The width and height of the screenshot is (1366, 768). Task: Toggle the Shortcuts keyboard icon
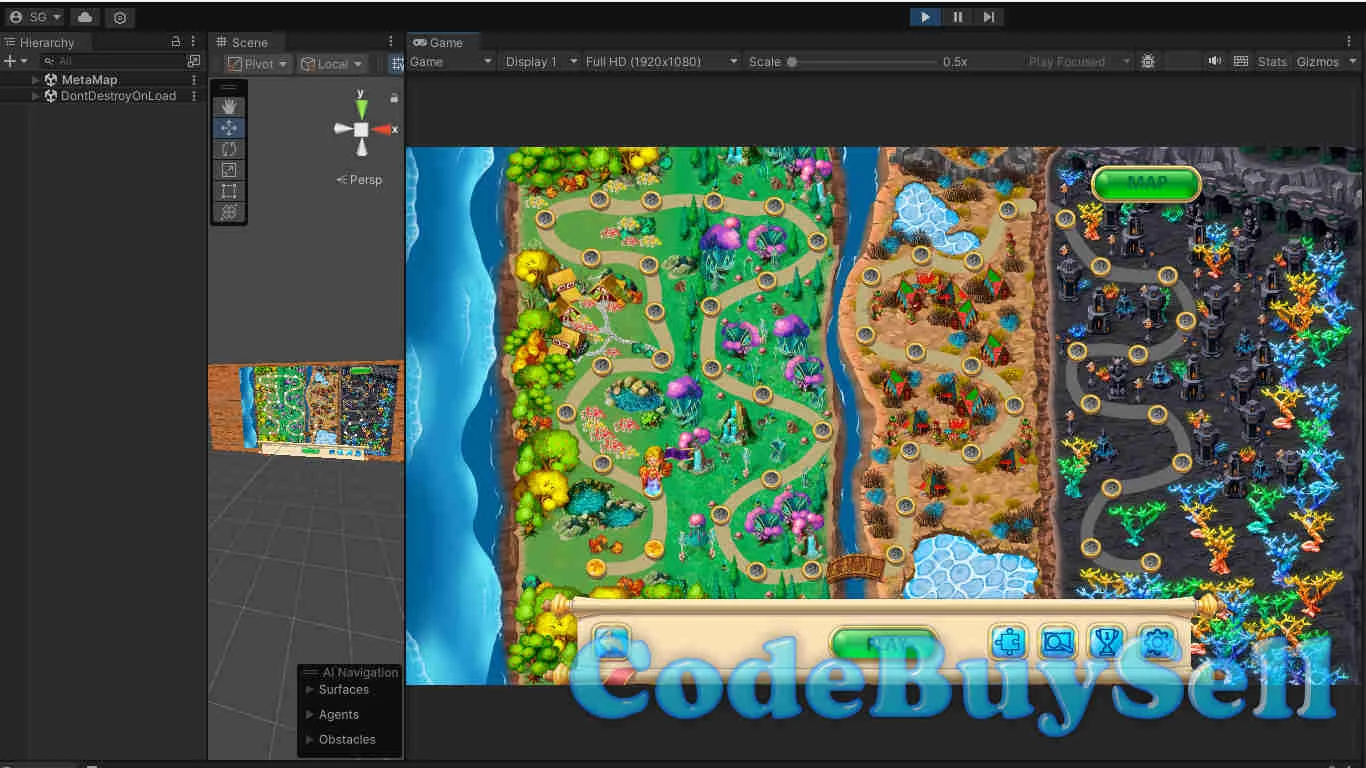tap(1241, 61)
